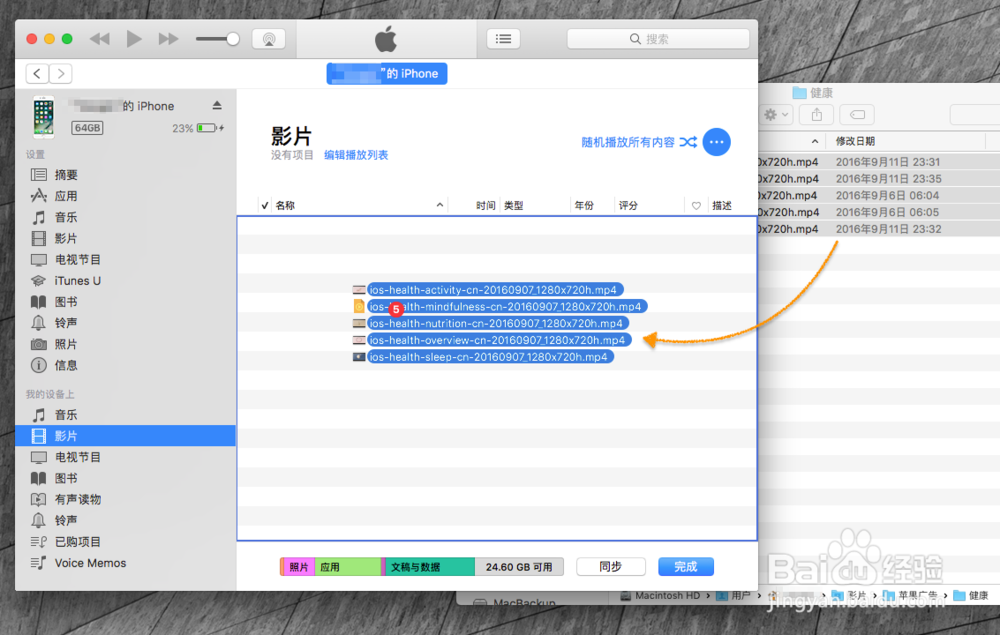Click 随机播放所有内容 shuffle link

pyautogui.click(x=628, y=142)
